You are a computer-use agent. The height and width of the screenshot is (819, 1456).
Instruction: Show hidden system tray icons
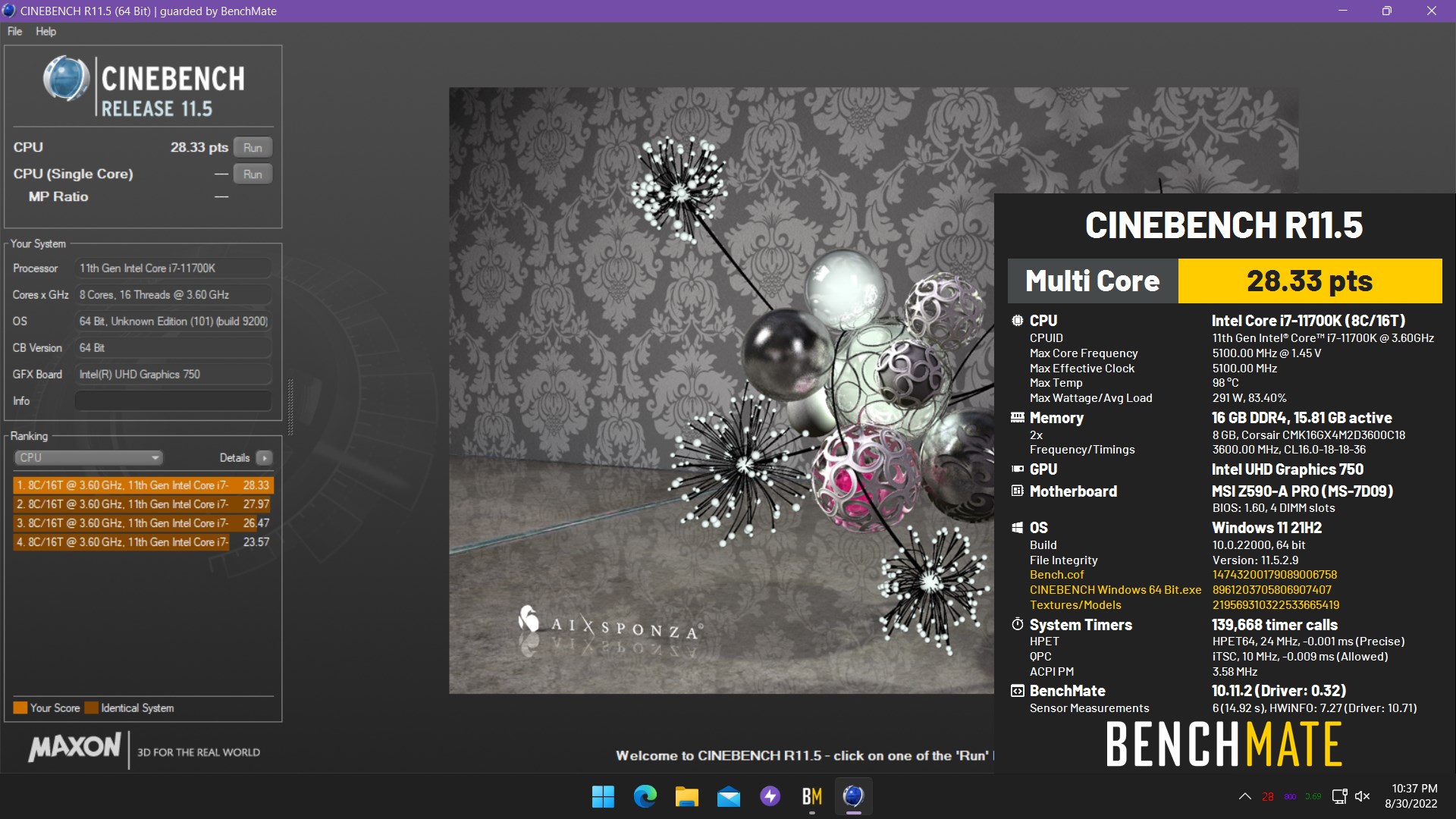(1244, 796)
